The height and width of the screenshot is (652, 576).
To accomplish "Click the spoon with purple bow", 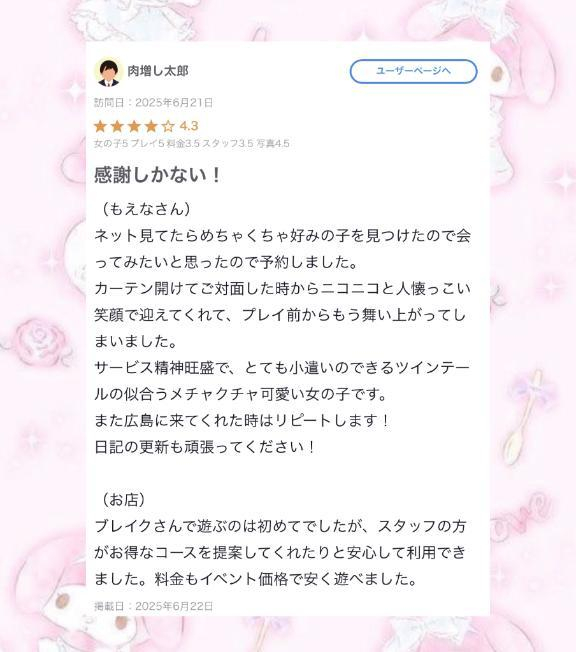I will click(525, 417).
